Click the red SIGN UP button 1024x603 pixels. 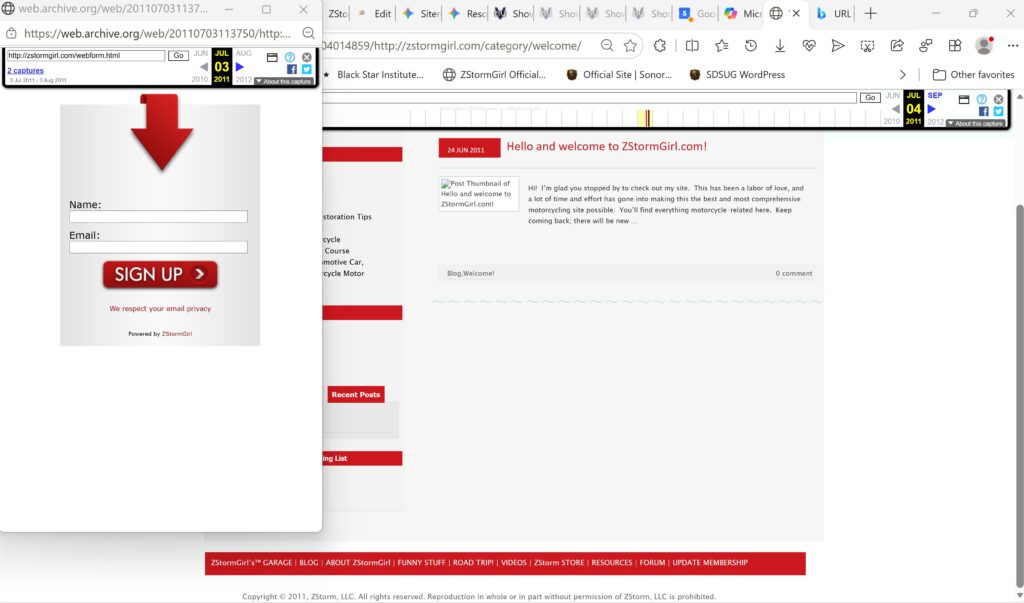160,274
